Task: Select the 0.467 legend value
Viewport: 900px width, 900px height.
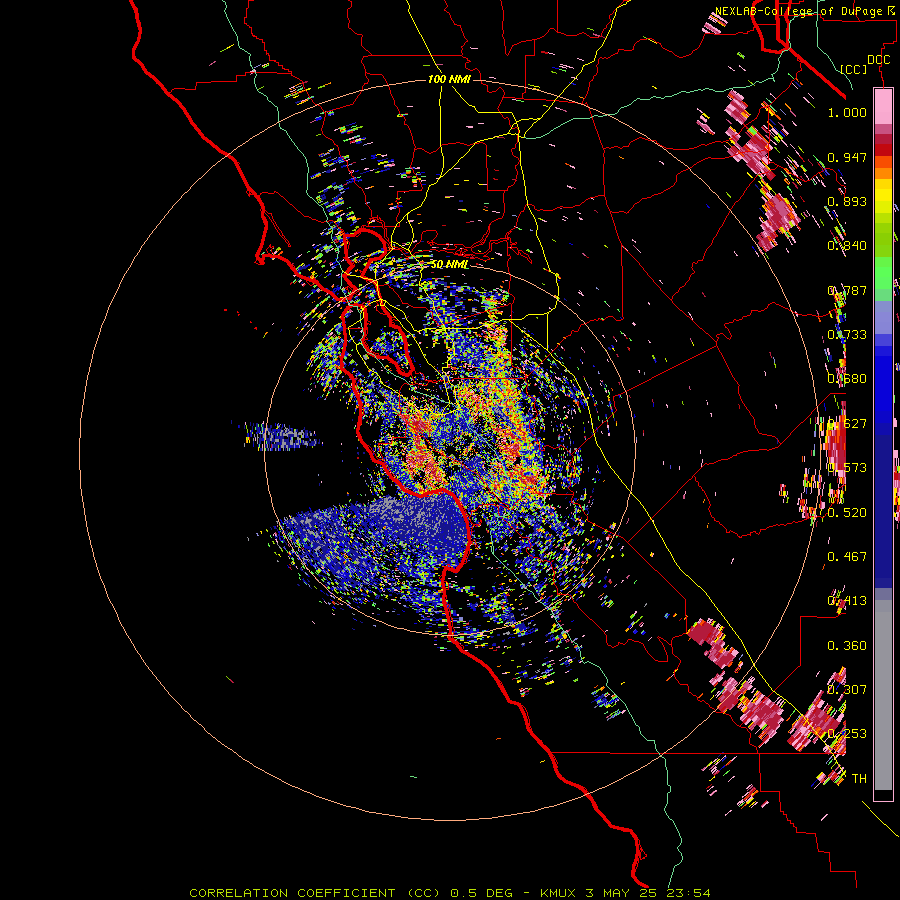Action: (x=847, y=556)
